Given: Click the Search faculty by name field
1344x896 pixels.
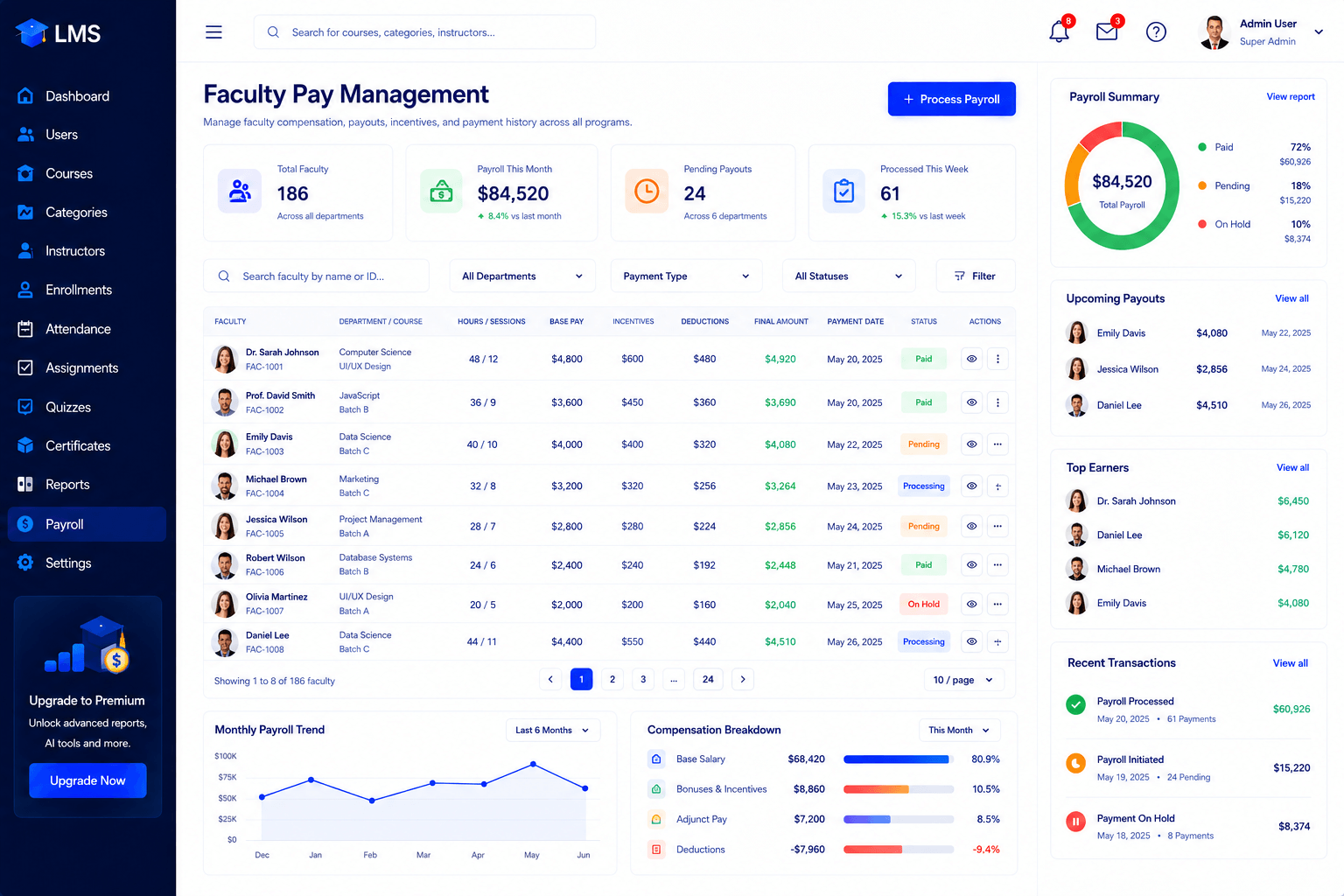Looking at the screenshot, I should tap(316, 276).
